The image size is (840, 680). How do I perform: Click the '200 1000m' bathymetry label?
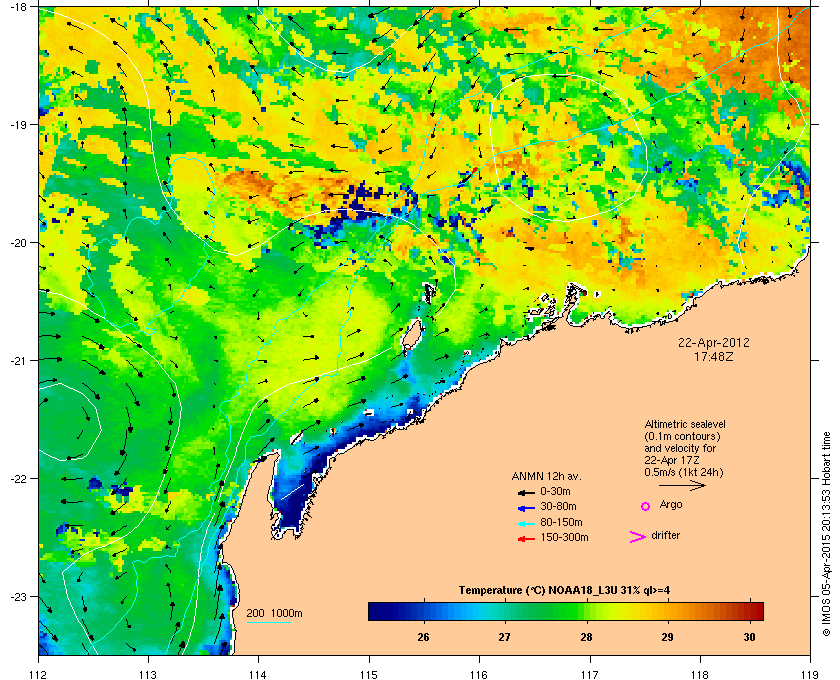point(274,614)
